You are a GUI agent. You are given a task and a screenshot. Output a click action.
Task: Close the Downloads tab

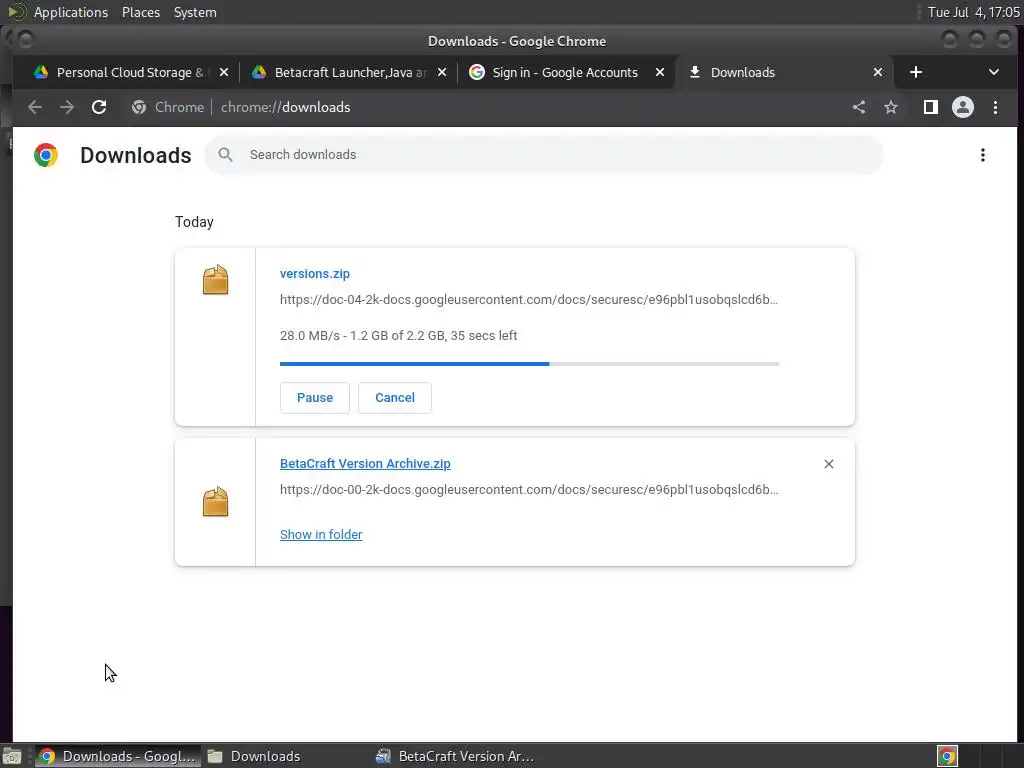tap(878, 72)
